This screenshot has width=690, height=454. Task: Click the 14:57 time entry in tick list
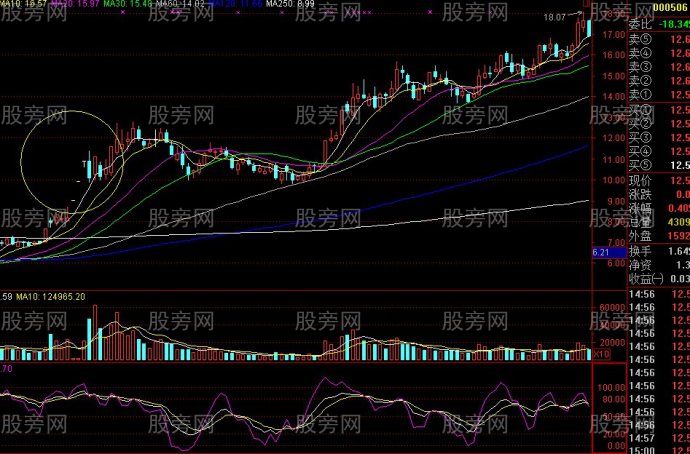(642, 438)
